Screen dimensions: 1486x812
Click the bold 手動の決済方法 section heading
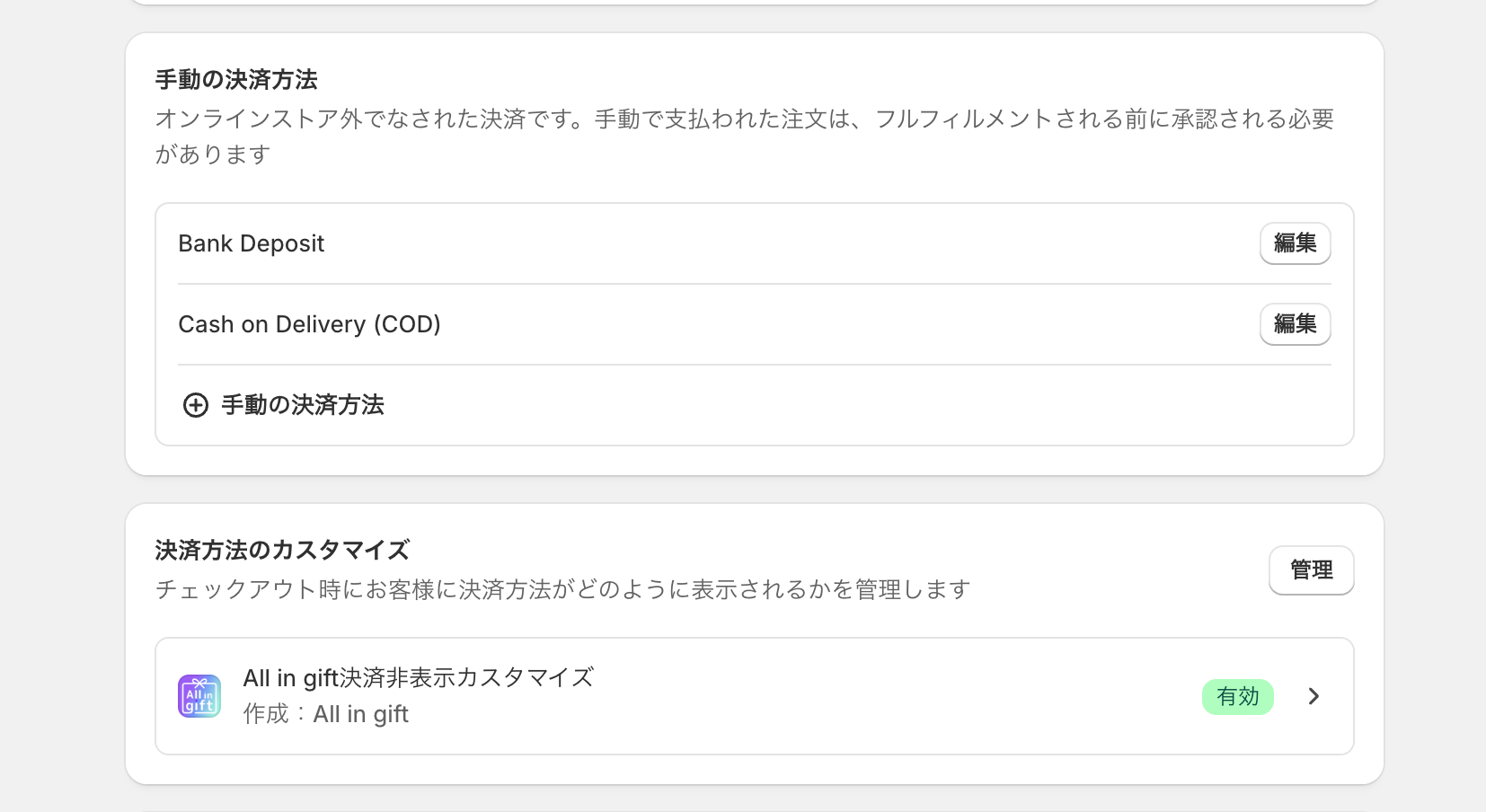236,80
